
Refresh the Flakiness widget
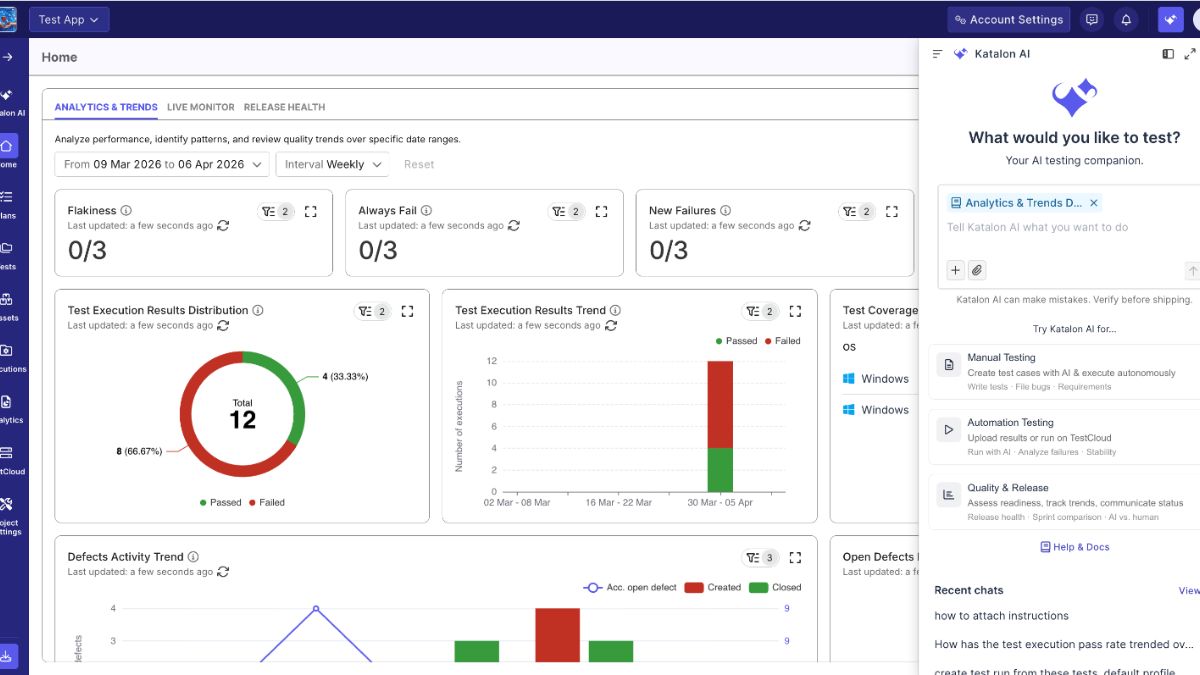223,226
